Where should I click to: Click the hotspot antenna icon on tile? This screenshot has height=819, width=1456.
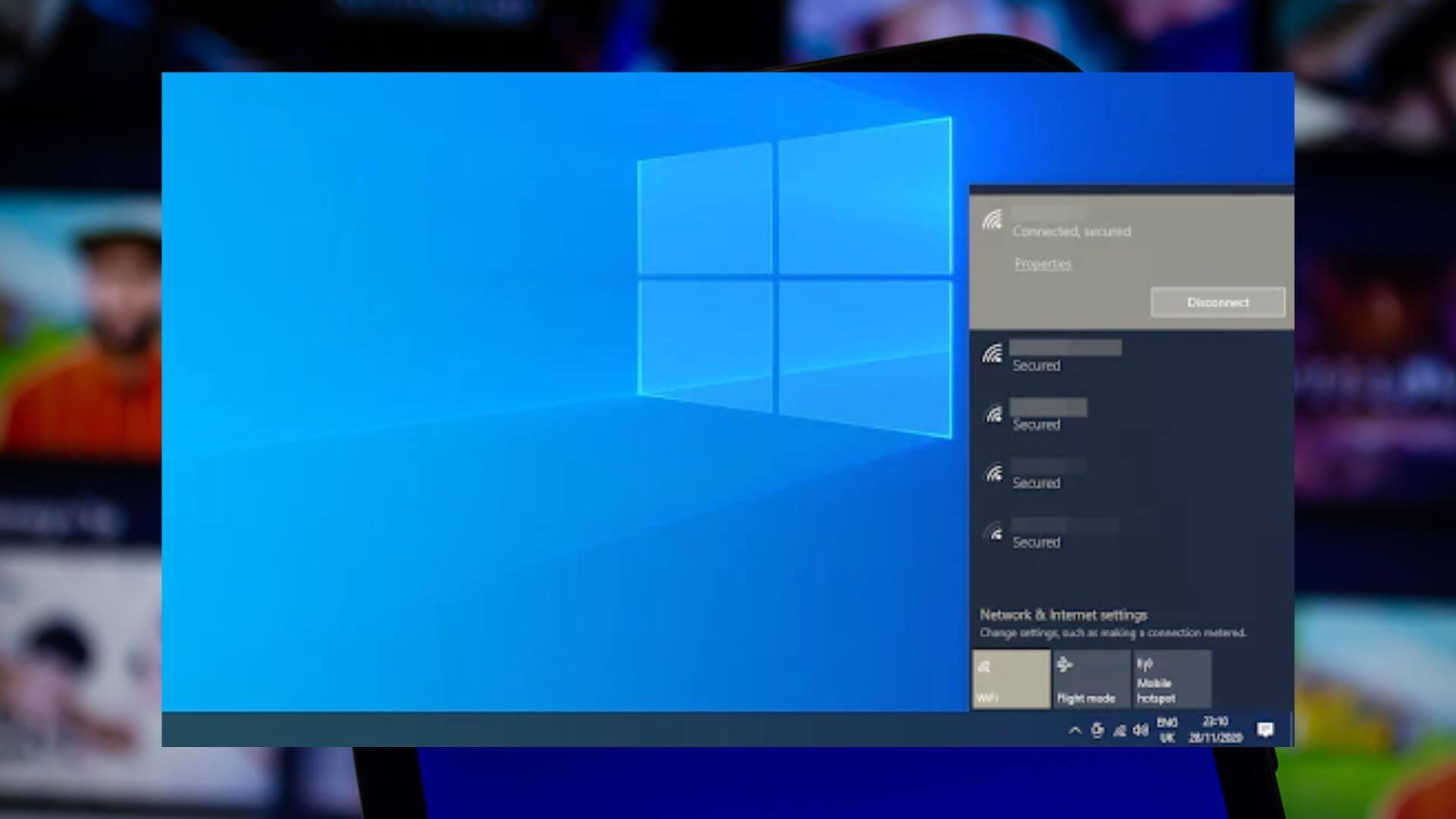1144,665
